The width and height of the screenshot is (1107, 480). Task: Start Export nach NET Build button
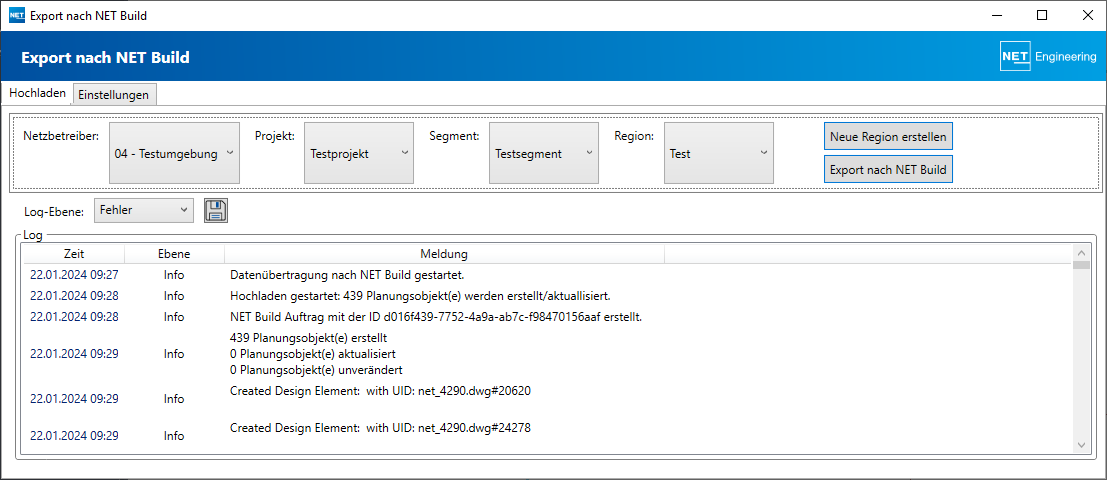click(888, 169)
